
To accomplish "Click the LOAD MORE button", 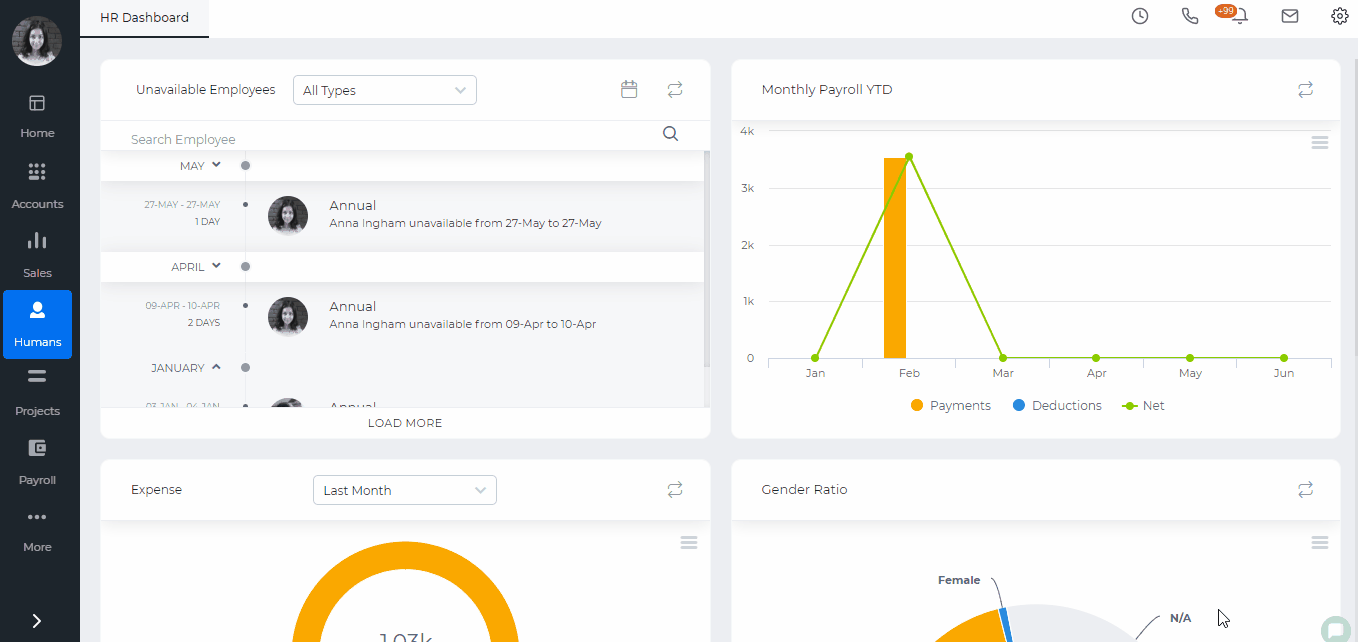I will (x=405, y=423).
